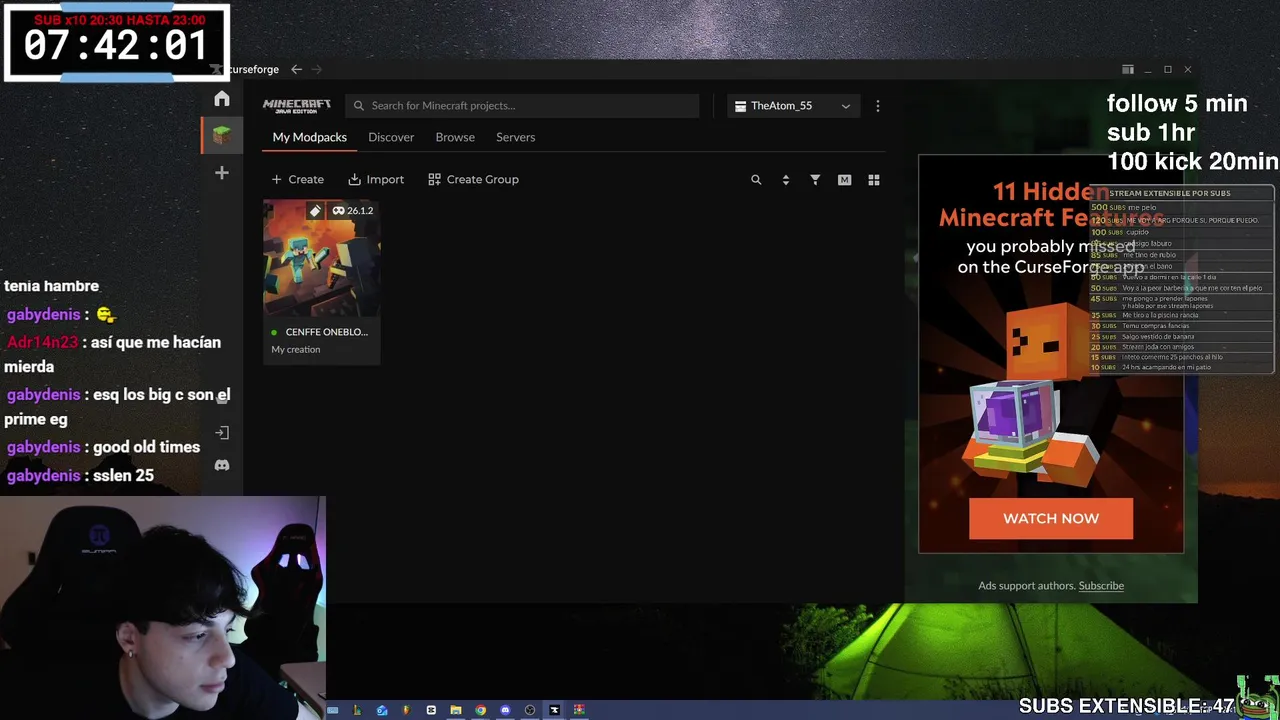This screenshot has width=1280, height=720.
Task: Open the Discord icon in CurseForge sidebar
Action: click(x=222, y=466)
